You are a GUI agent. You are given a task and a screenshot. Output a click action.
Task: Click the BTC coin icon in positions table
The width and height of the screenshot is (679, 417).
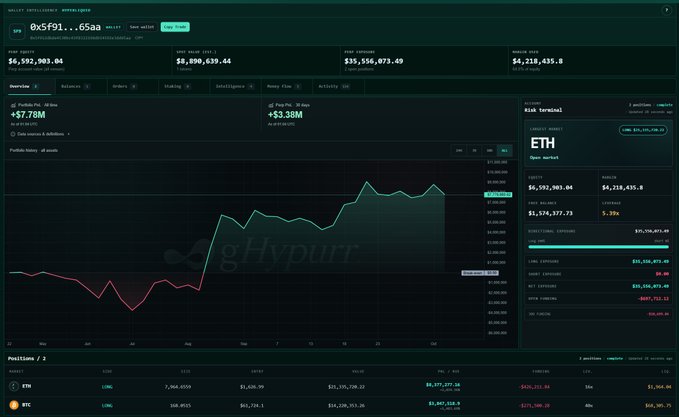tap(14, 405)
